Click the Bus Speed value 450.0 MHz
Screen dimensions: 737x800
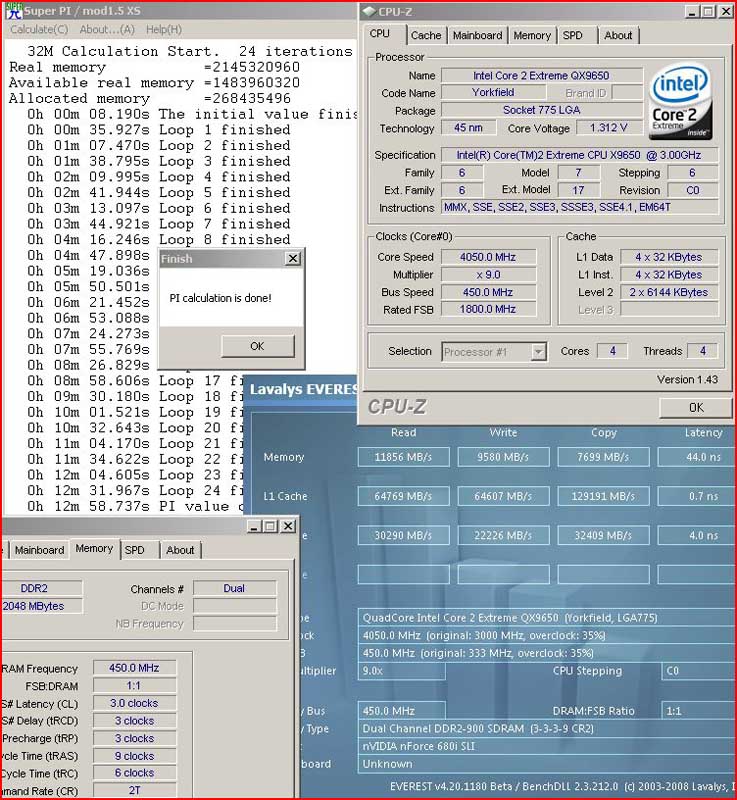click(x=488, y=292)
